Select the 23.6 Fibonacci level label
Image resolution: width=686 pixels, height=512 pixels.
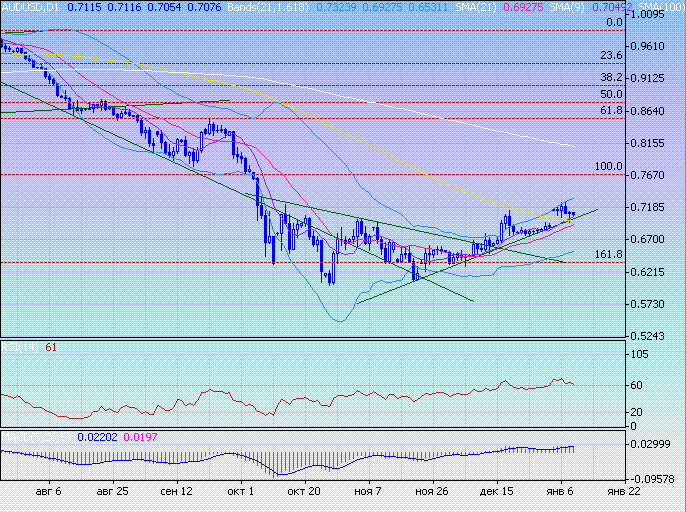tap(612, 55)
